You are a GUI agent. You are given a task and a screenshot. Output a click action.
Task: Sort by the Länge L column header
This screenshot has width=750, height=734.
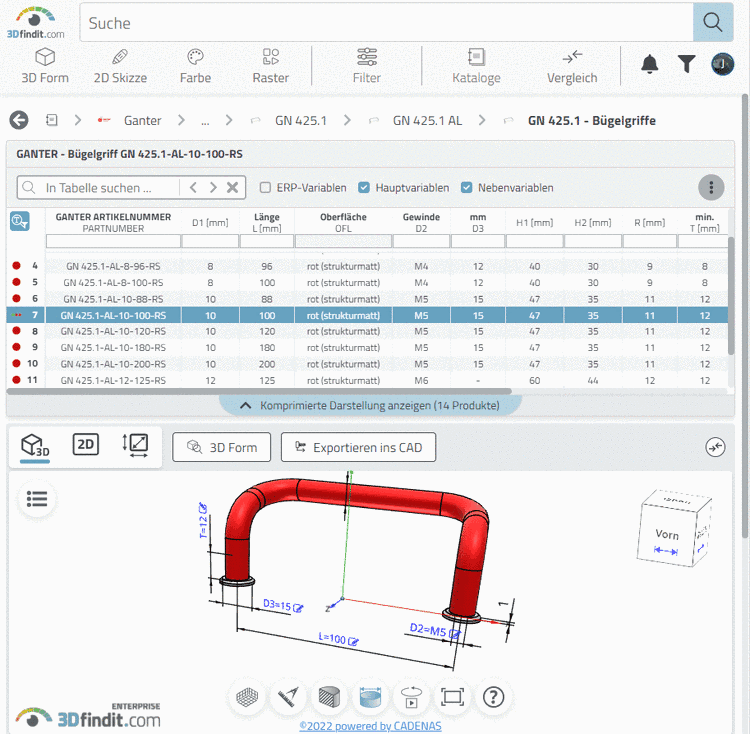click(x=267, y=222)
